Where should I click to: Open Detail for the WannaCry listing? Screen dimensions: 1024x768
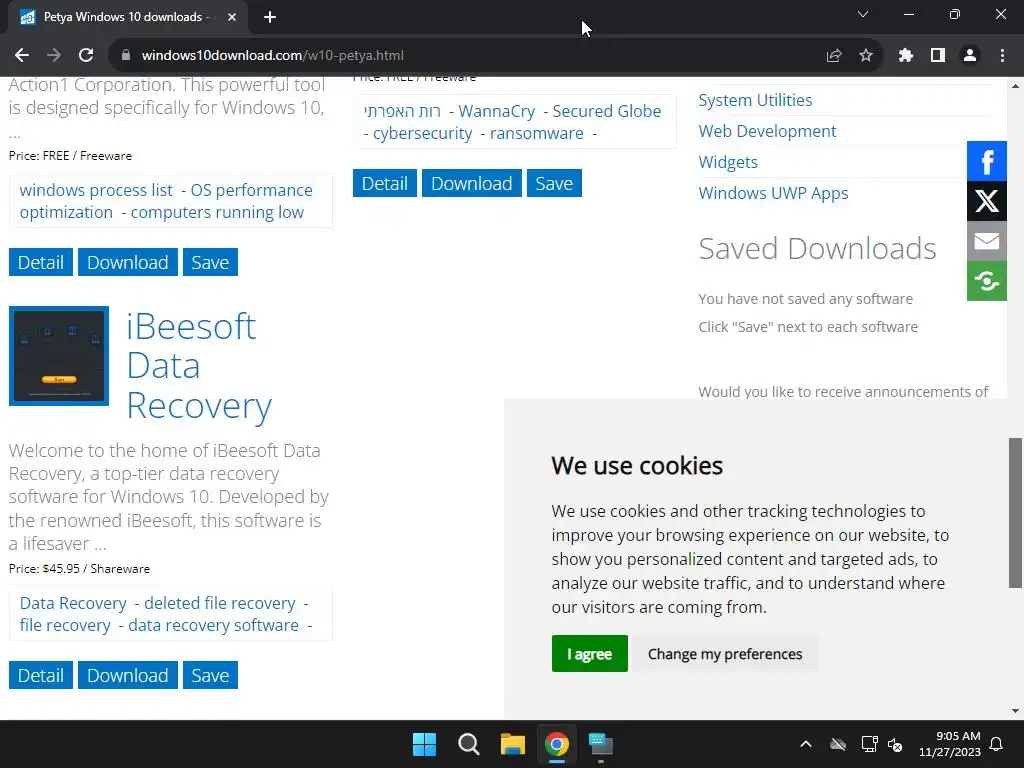(385, 184)
